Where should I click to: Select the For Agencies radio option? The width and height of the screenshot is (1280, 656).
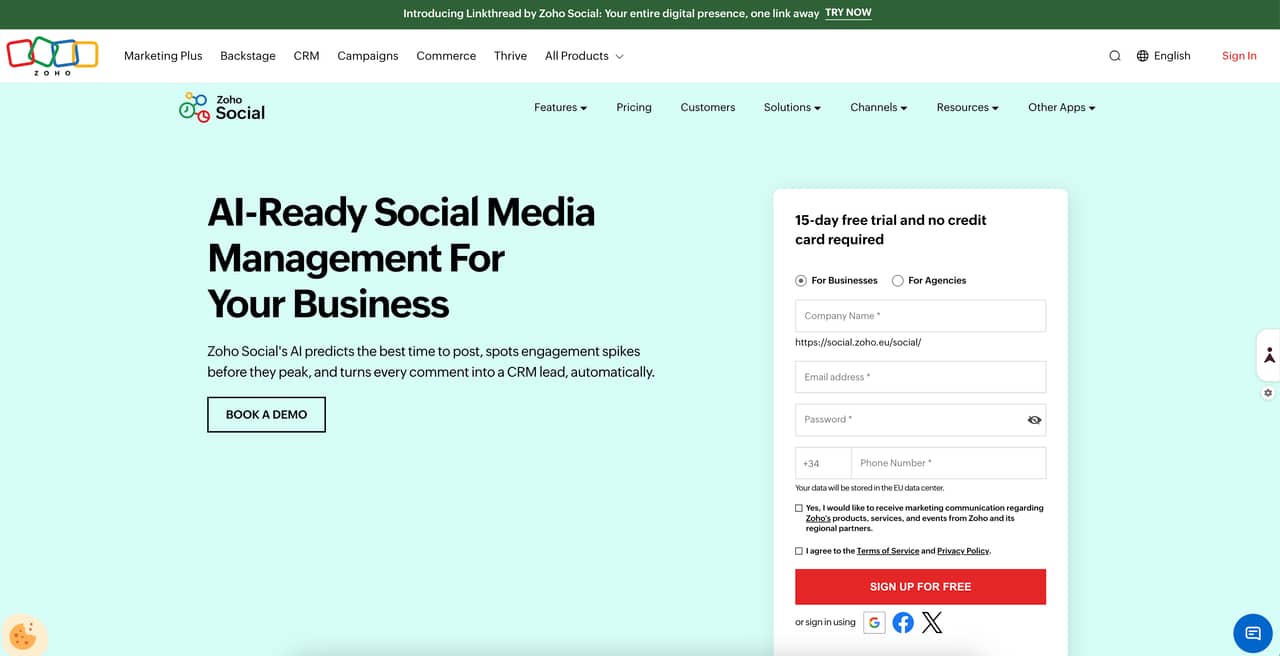click(x=898, y=281)
